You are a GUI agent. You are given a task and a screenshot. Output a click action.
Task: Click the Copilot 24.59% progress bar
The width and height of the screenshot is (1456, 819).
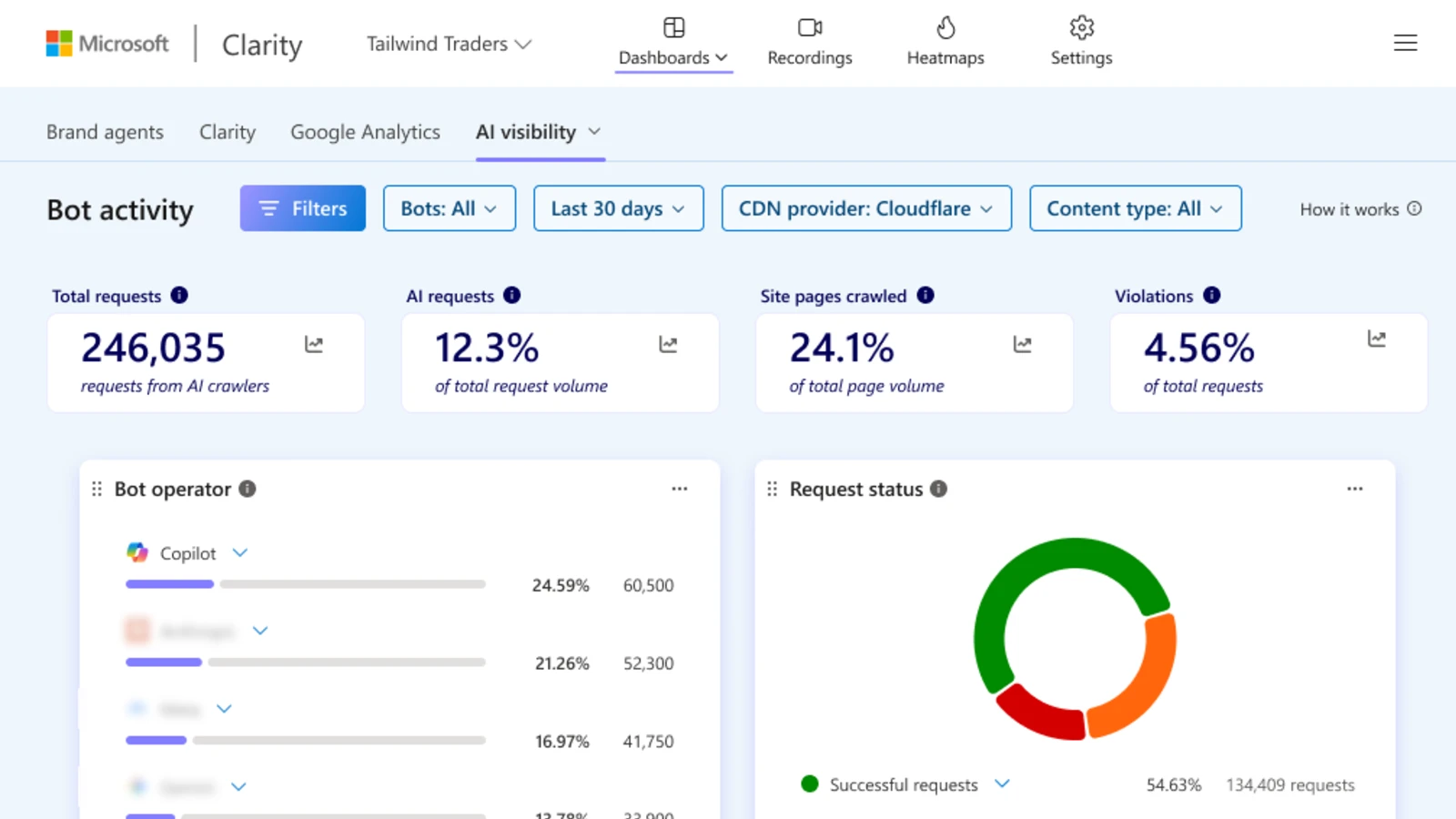pyautogui.click(x=306, y=584)
